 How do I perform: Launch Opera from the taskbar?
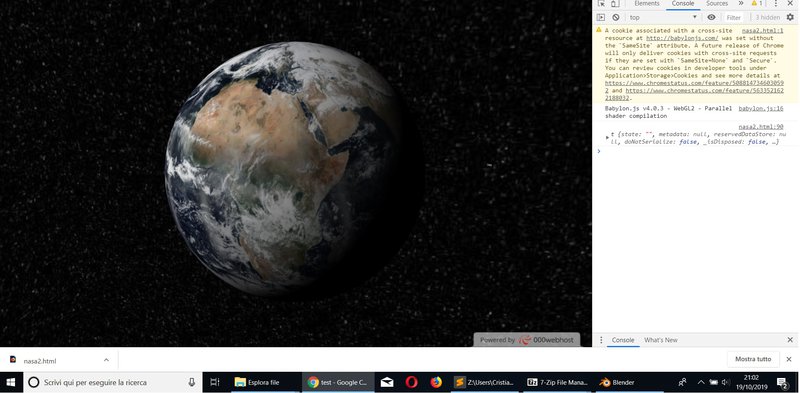(411, 382)
